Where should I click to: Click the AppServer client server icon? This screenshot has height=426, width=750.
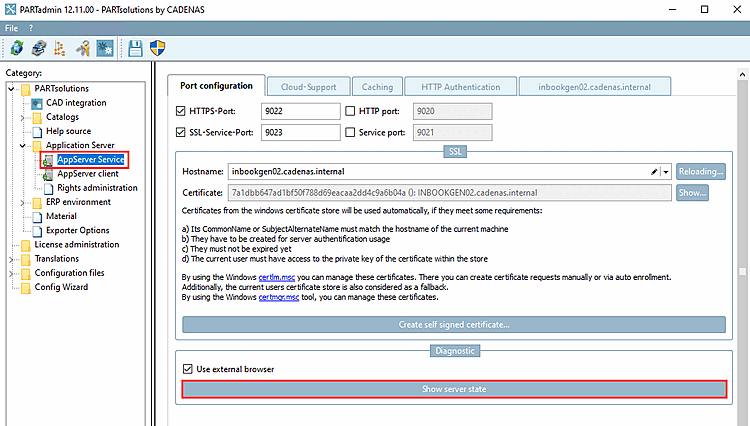click(48, 175)
